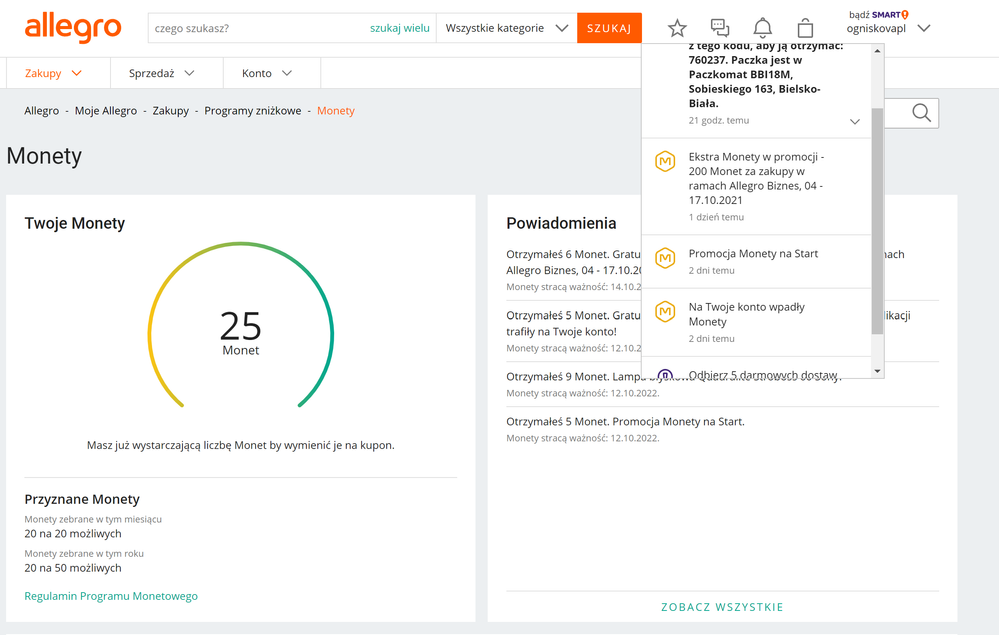Click the Monety breadcrumb
Screen dimensions: 999x635
point(336,111)
